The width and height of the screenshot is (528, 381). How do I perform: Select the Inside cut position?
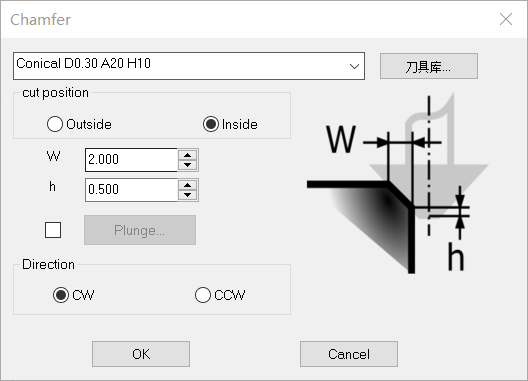pos(230,124)
